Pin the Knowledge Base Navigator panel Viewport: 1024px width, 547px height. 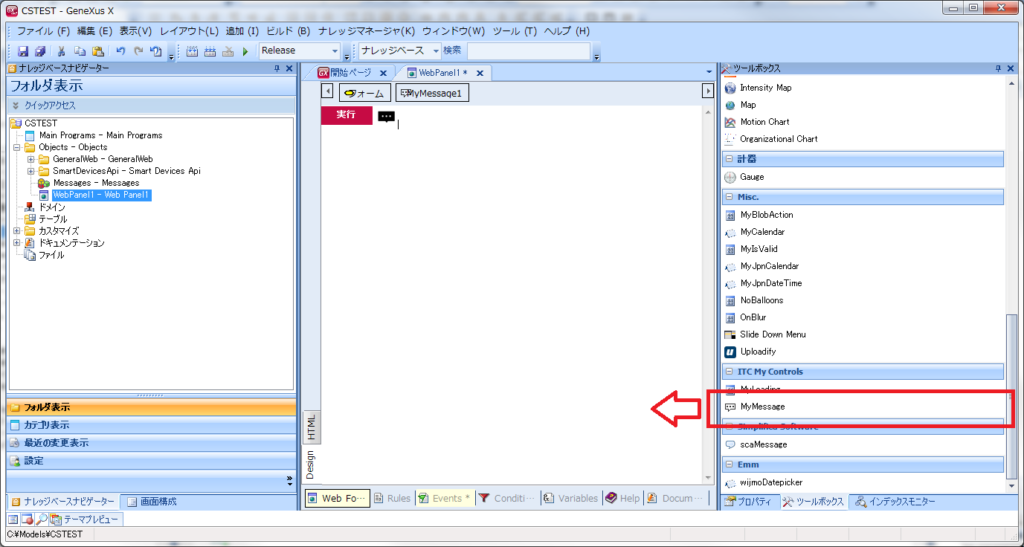pos(276,69)
